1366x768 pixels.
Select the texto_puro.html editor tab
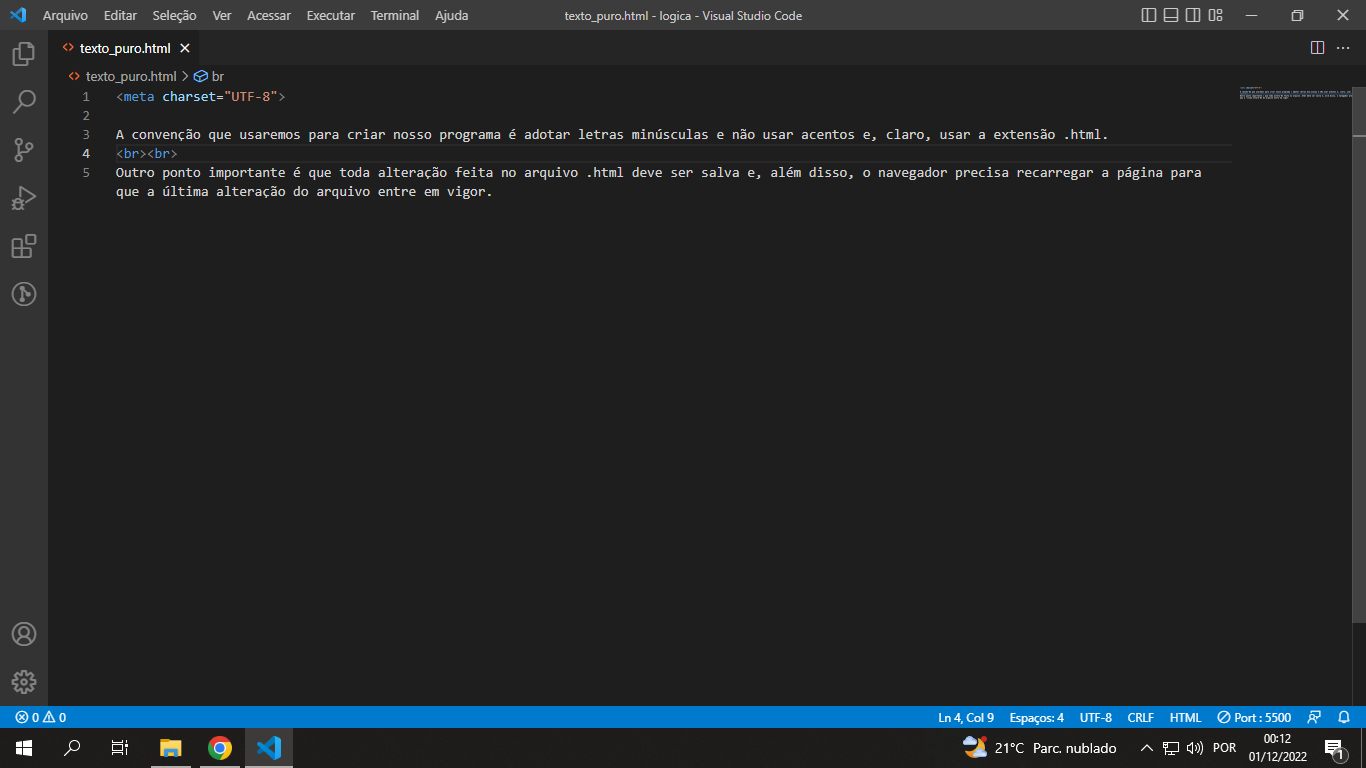pyautogui.click(x=125, y=48)
